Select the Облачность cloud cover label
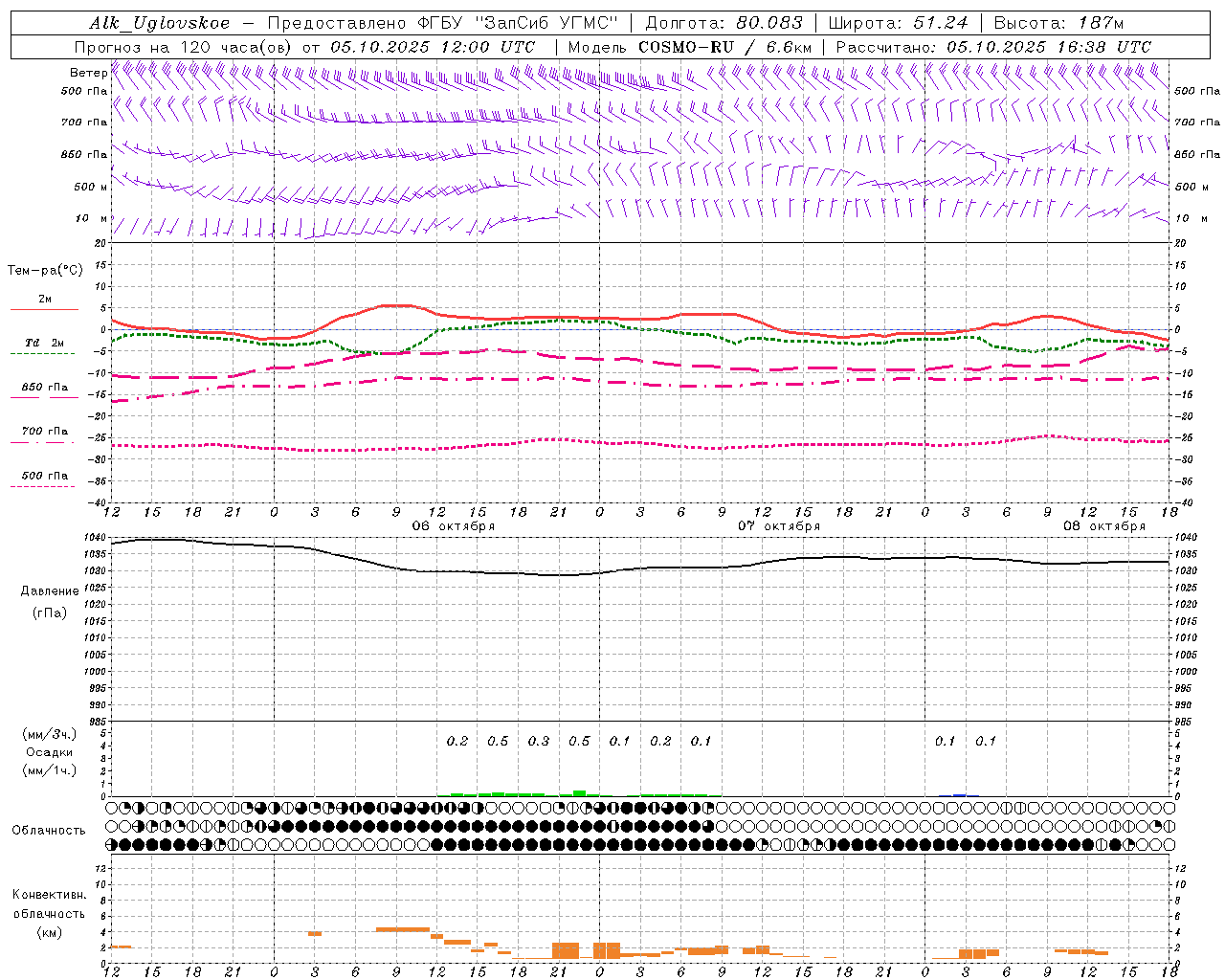The width and height of the screenshot is (1225, 980). (x=49, y=830)
